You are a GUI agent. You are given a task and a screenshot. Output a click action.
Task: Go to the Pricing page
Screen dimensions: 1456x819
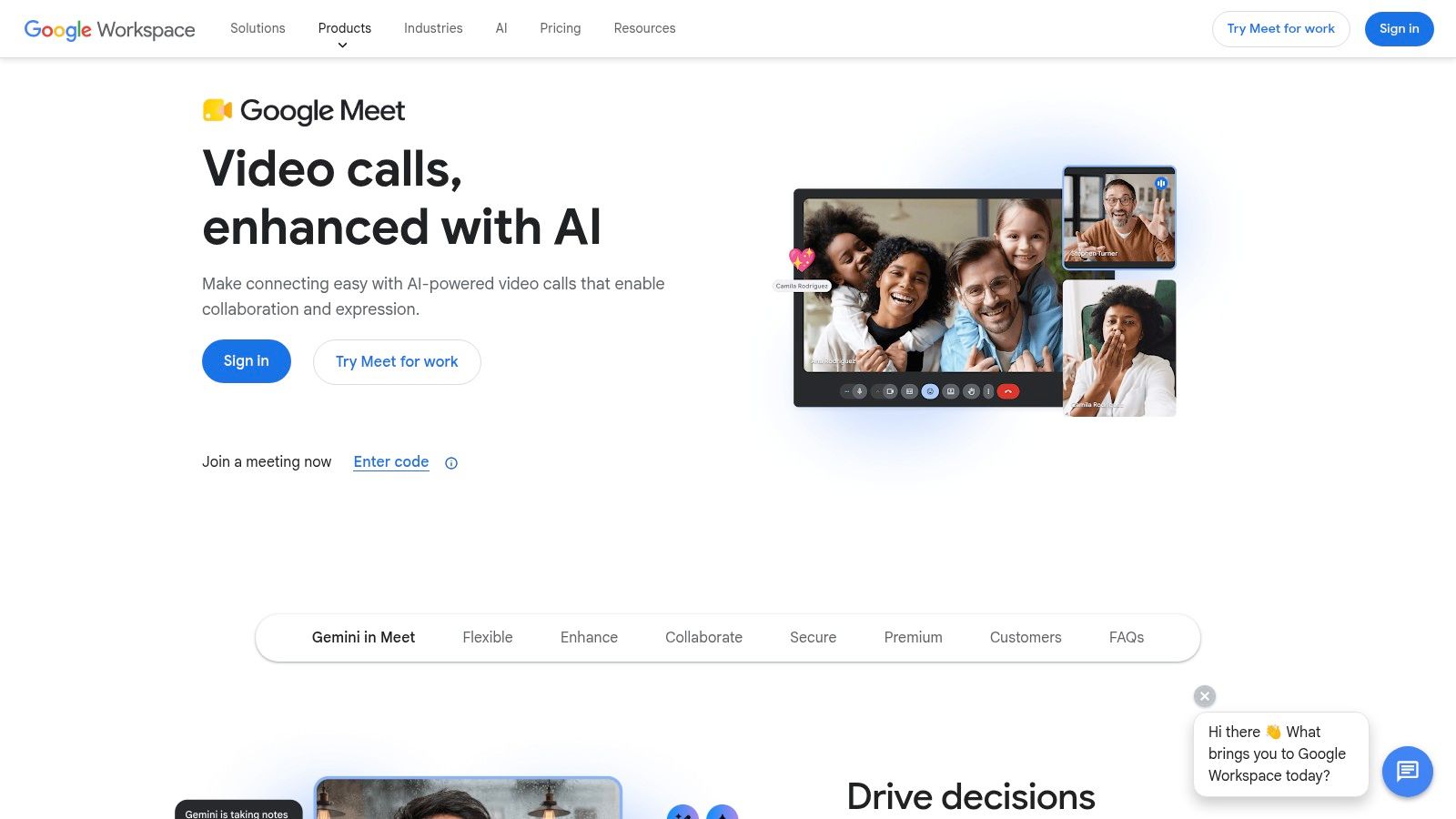click(x=561, y=28)
